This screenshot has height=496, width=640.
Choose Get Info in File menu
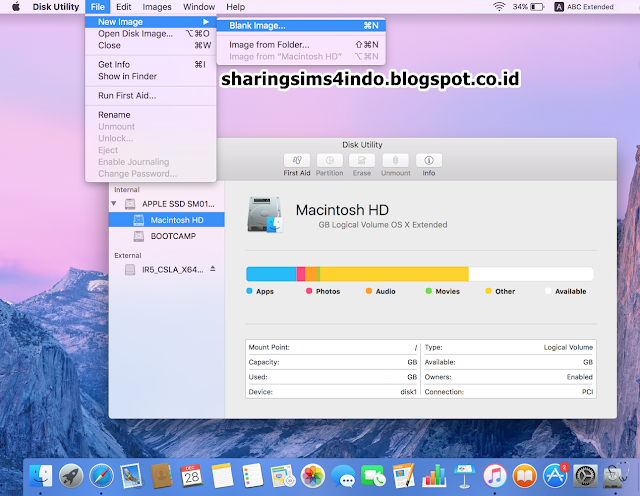click(x=151, y=65)
